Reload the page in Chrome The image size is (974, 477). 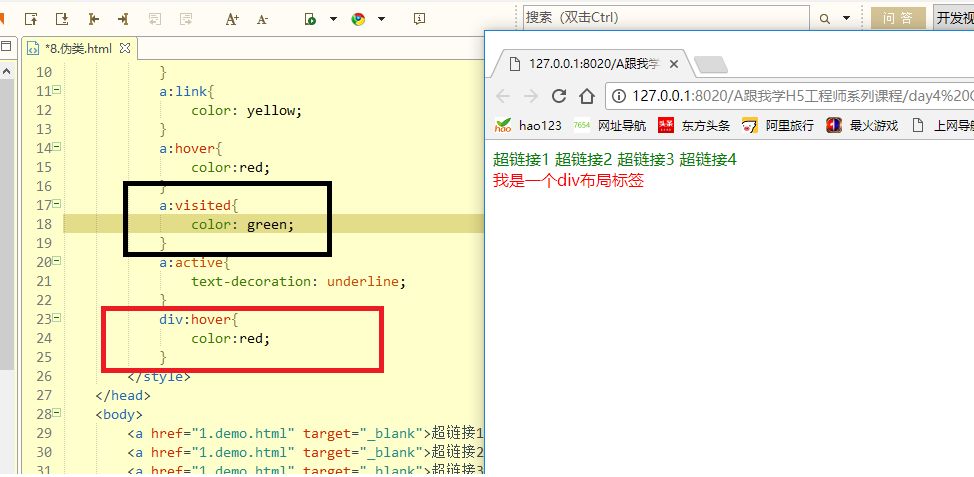pyautogui.click(x=559, y=96)
